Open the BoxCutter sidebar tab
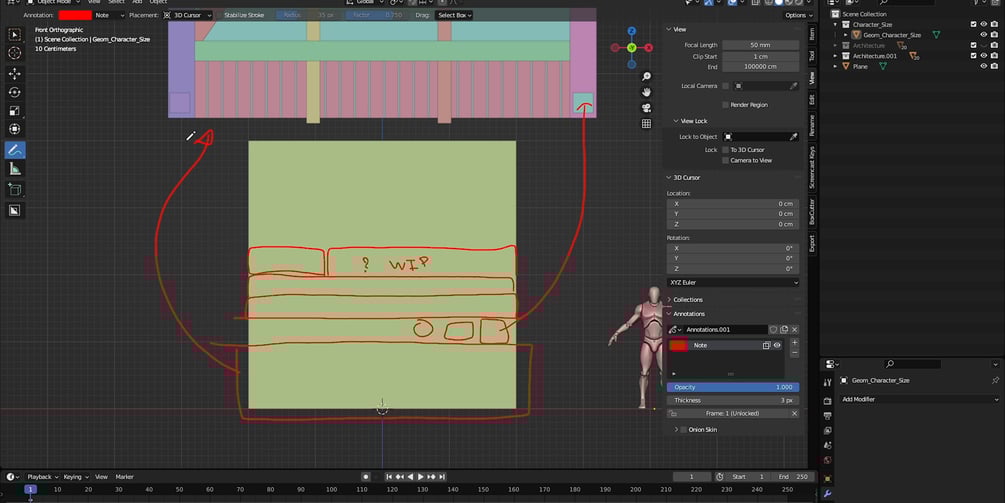This screenshot has height=503, width=1005. pyautogui.click(x=812, y=211)
